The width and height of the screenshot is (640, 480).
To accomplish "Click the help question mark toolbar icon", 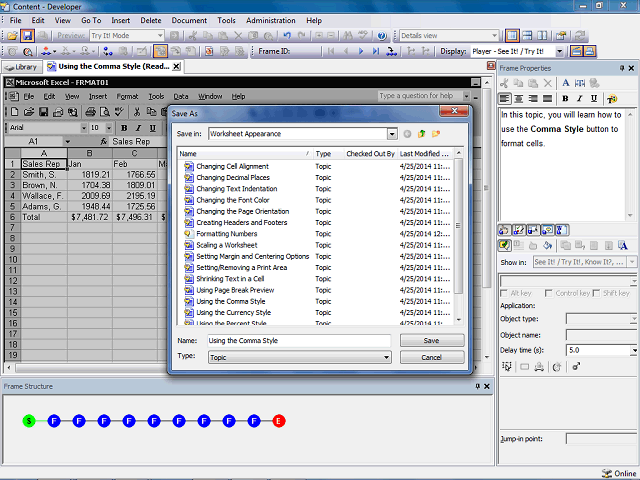I will coord(382,35).
